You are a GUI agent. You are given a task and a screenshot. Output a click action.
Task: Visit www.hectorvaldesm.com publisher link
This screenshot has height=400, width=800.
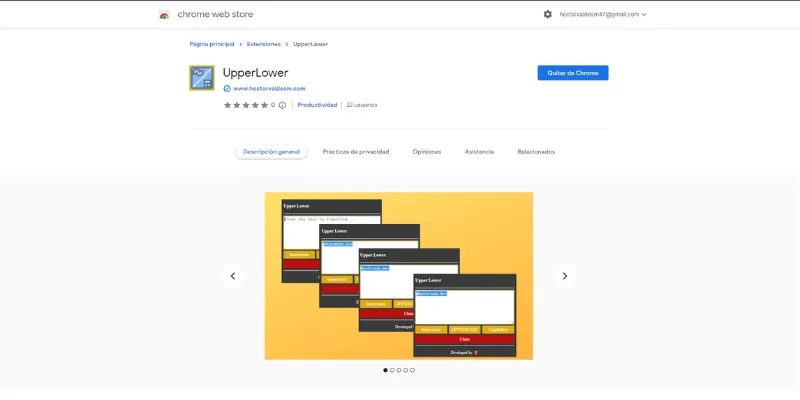(x=269, y=89)
